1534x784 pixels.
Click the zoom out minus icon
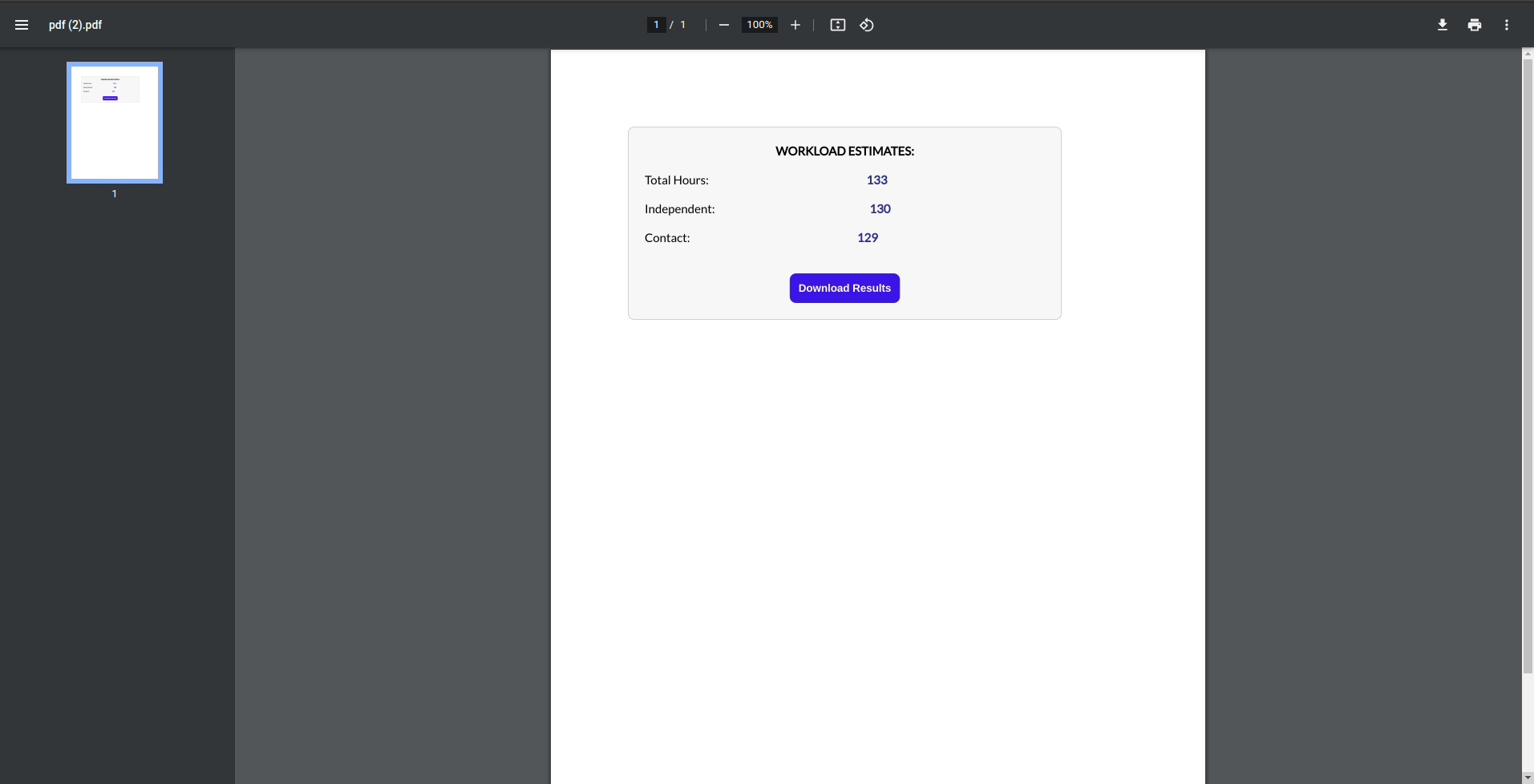pos(722,25)
